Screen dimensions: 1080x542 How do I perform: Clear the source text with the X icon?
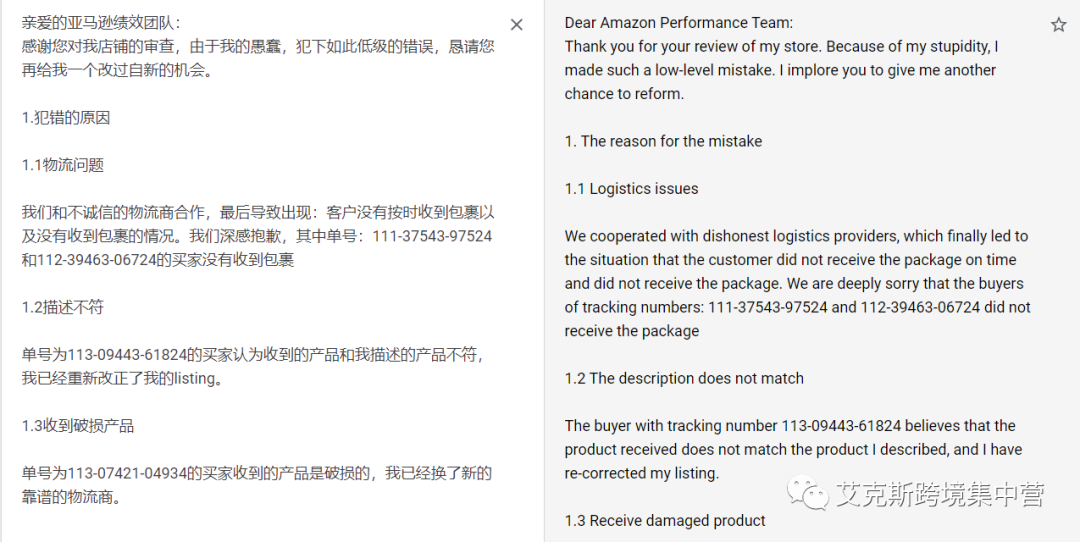click(x=516, y=25)
